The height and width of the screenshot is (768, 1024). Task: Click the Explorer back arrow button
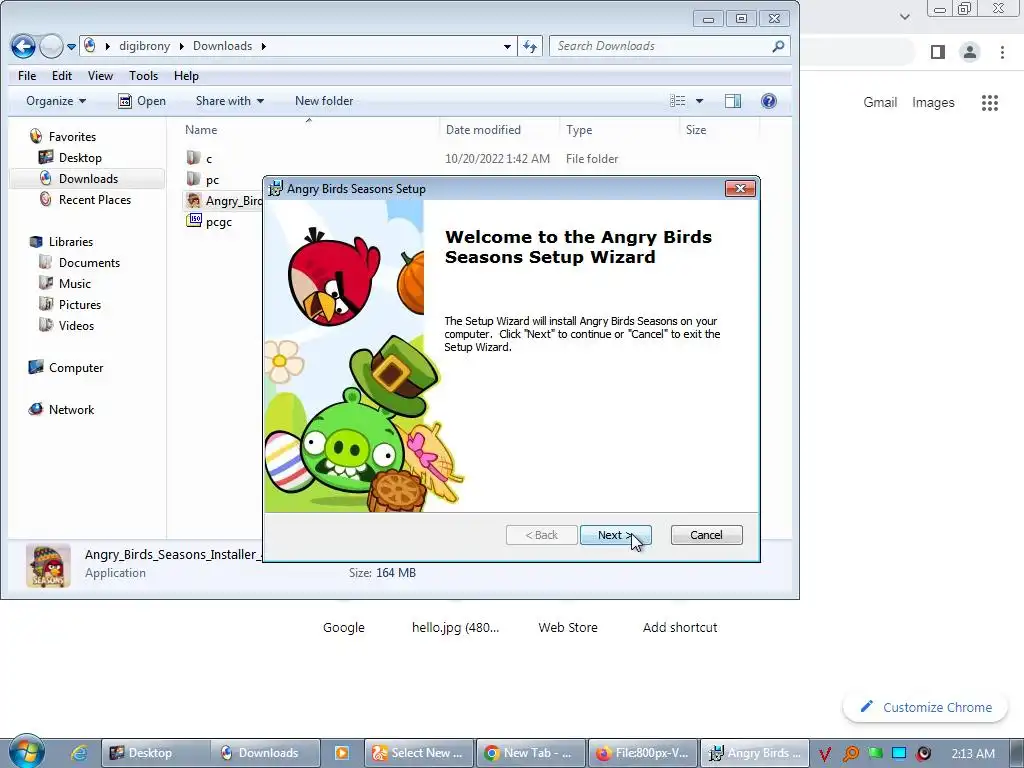coord(23,46)
